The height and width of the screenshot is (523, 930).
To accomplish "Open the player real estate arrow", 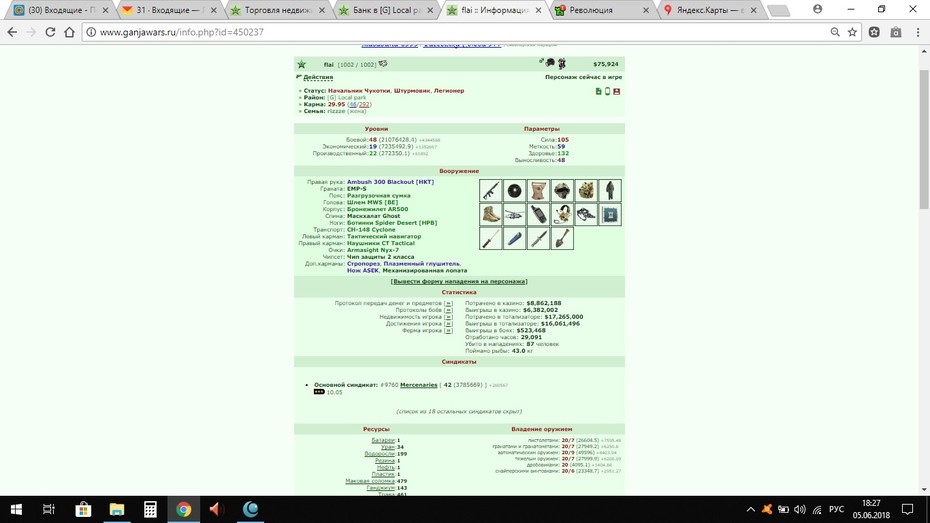I will pos(448,317).
